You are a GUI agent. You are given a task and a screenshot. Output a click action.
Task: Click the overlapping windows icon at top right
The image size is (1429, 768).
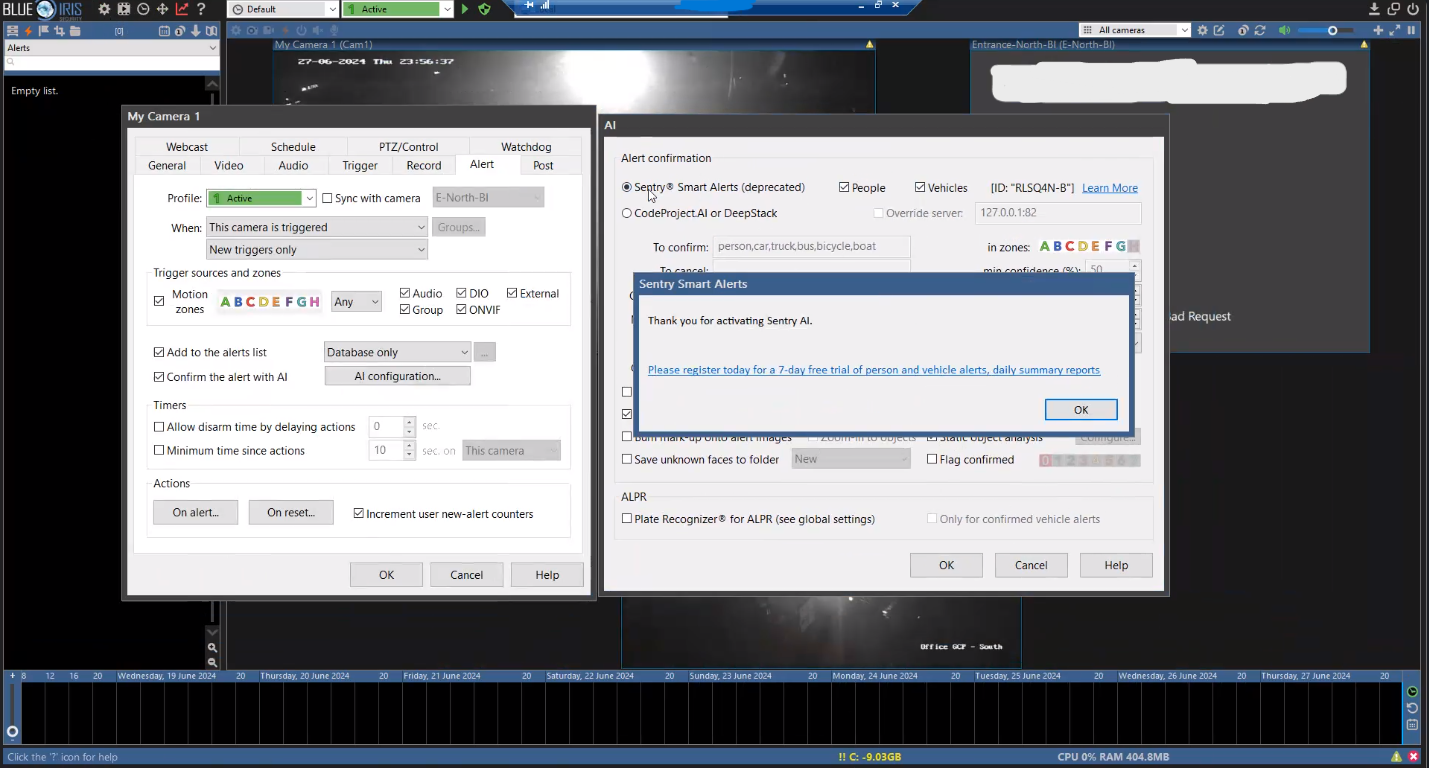click(1393, 9)
